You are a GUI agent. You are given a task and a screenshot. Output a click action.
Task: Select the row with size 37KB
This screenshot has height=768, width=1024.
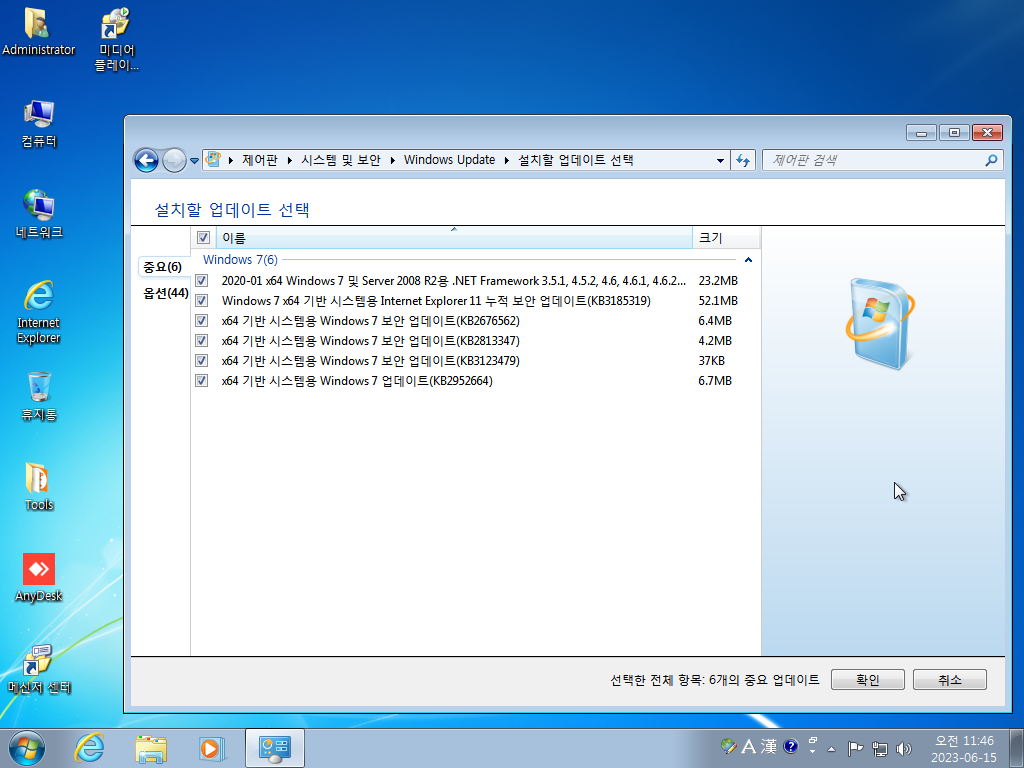pyautogui.click(x=475, y=360)
